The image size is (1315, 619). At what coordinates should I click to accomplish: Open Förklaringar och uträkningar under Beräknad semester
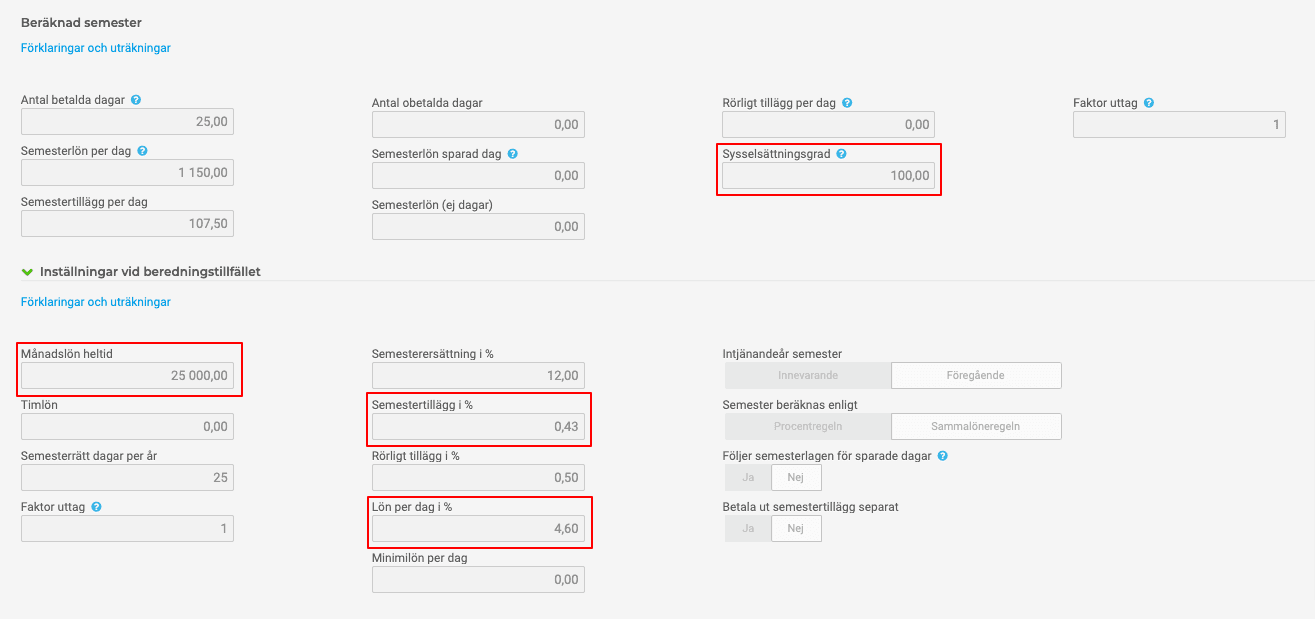point(96,47)
